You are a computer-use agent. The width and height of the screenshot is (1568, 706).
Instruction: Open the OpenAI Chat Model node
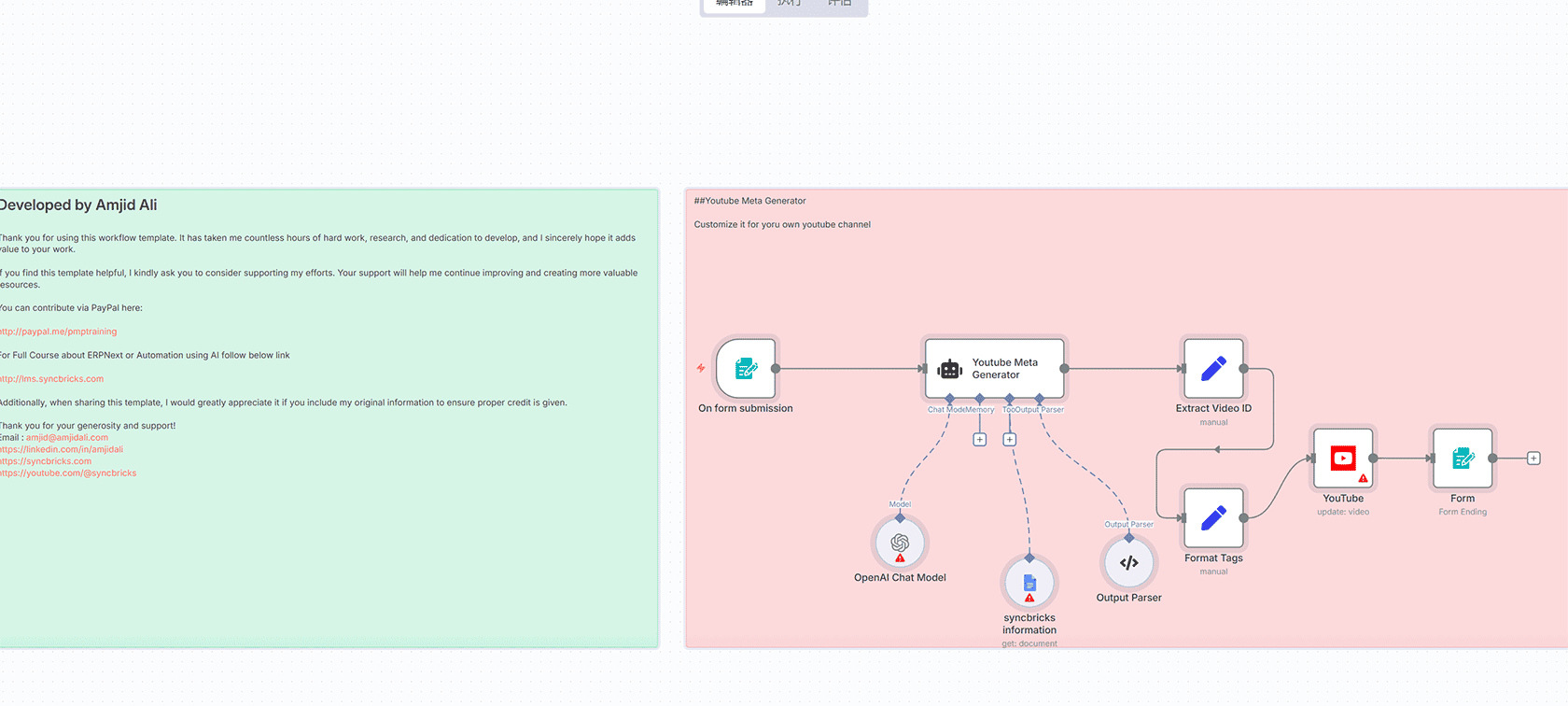click(900, 544)
